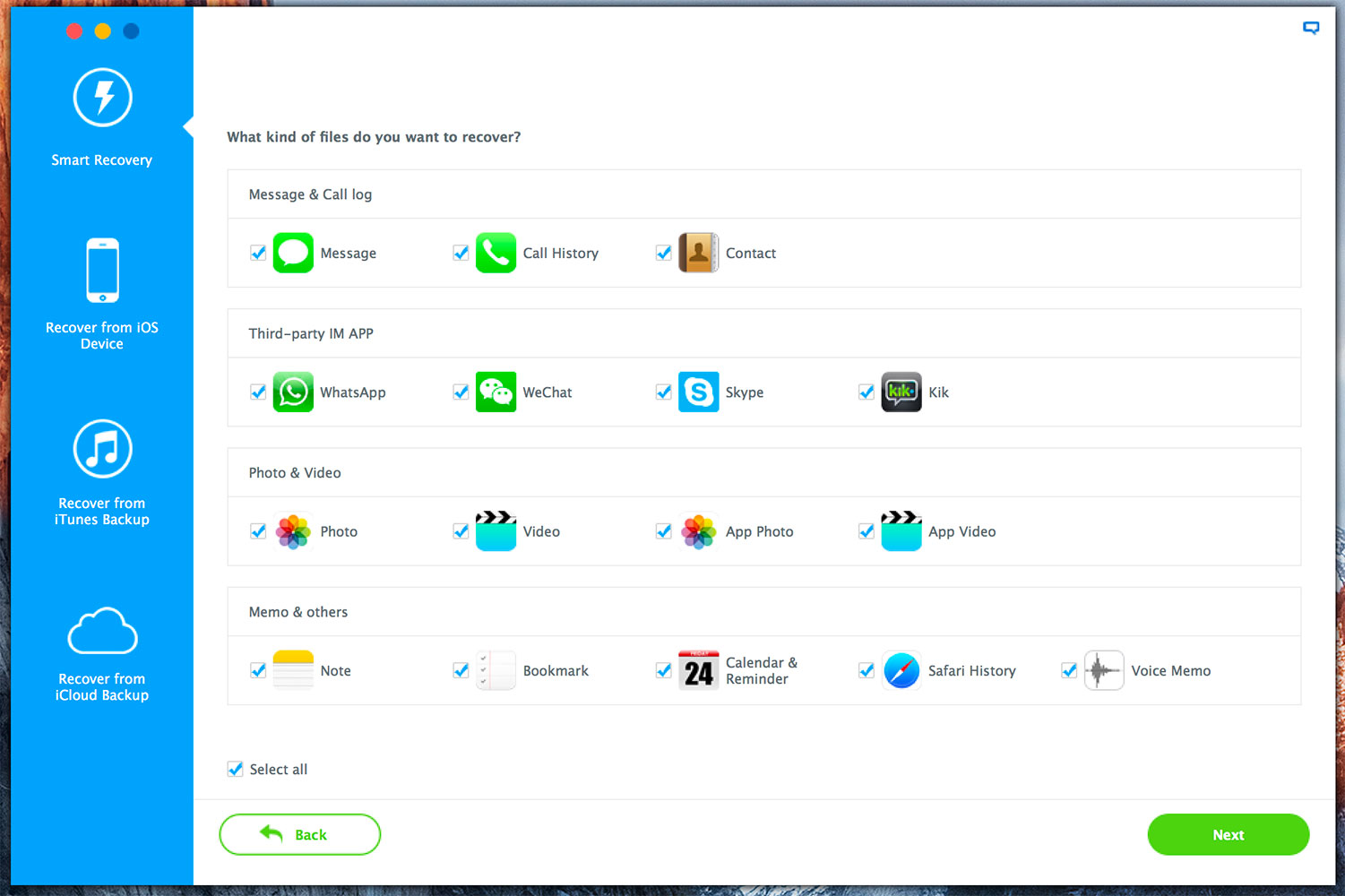Click the blue zoom window button
This screenshot has height=896, width=1345.
tap(131, 31)
